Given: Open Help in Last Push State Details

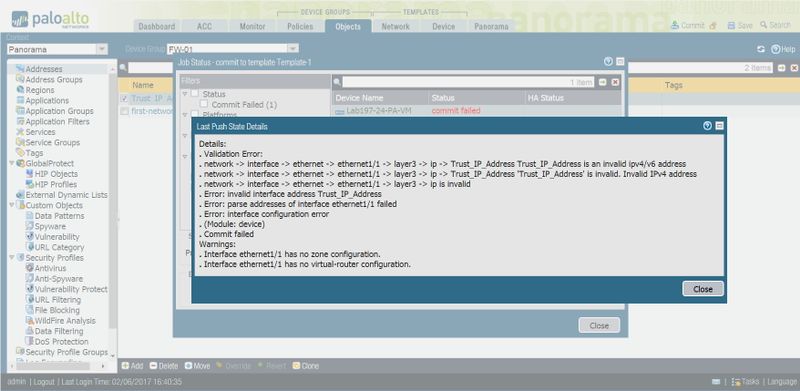Looking at the screenshot, I should click(x=707, y=126).
